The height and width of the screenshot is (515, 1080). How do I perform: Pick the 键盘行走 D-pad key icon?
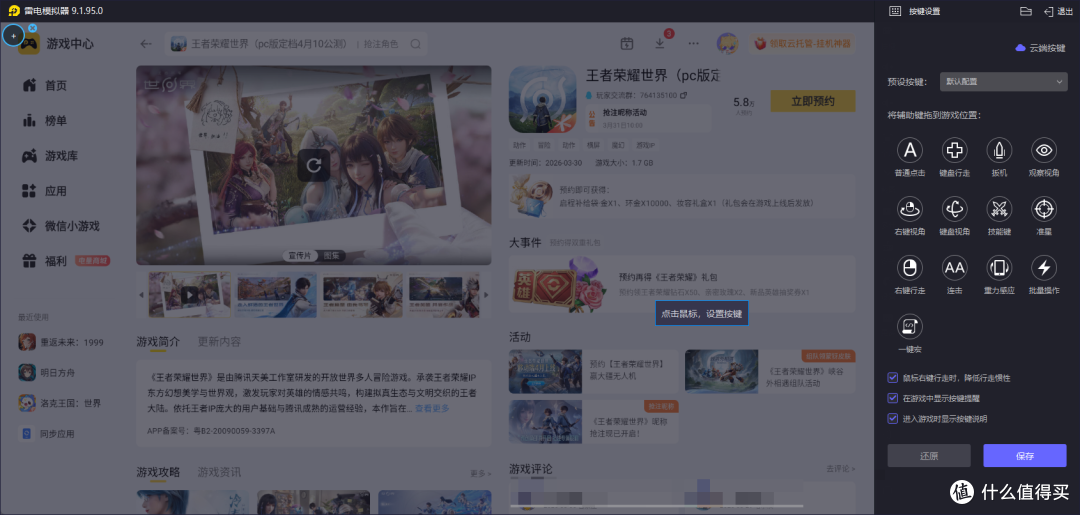955,149
